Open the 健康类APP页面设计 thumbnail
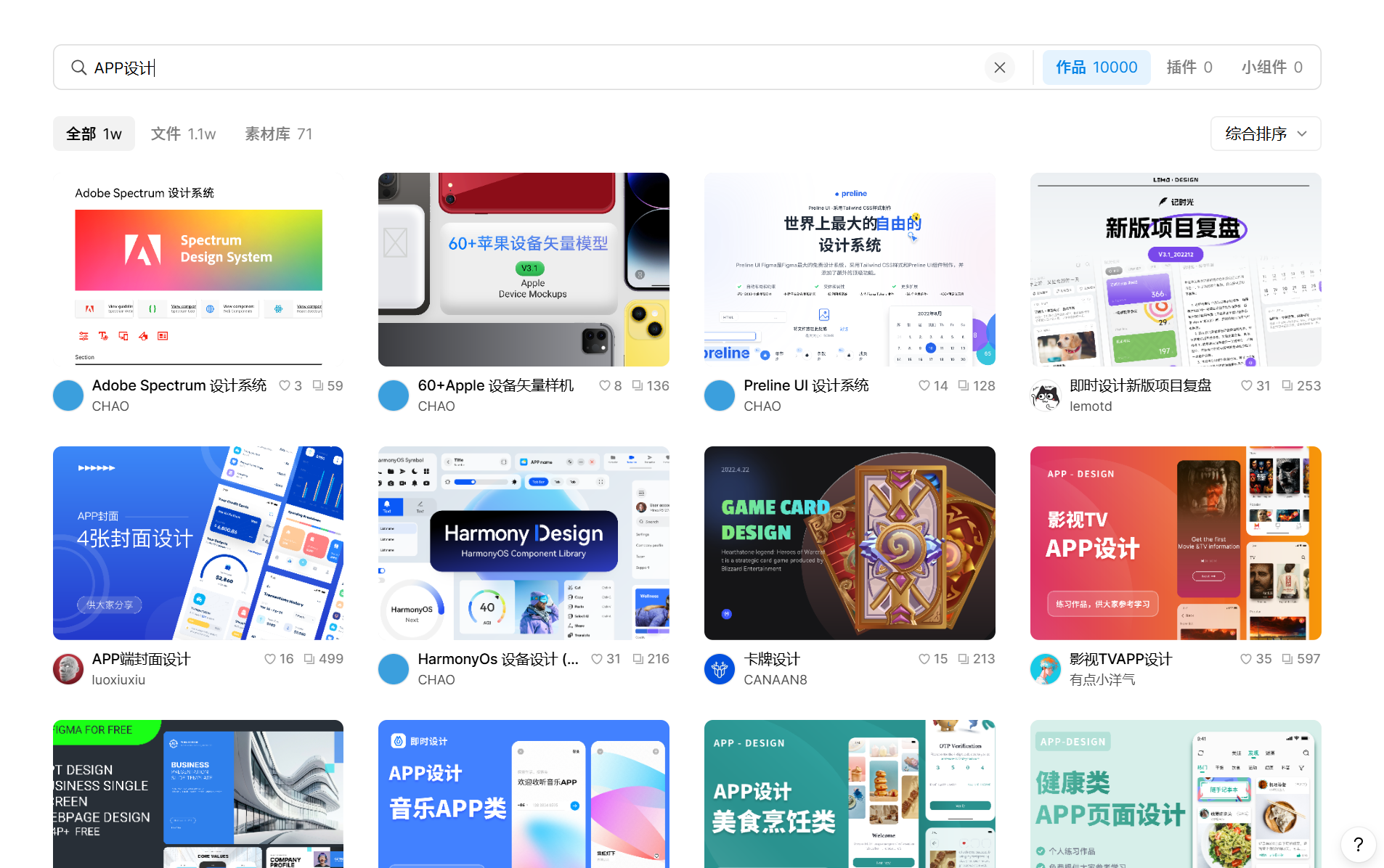 coord(1176,794)
